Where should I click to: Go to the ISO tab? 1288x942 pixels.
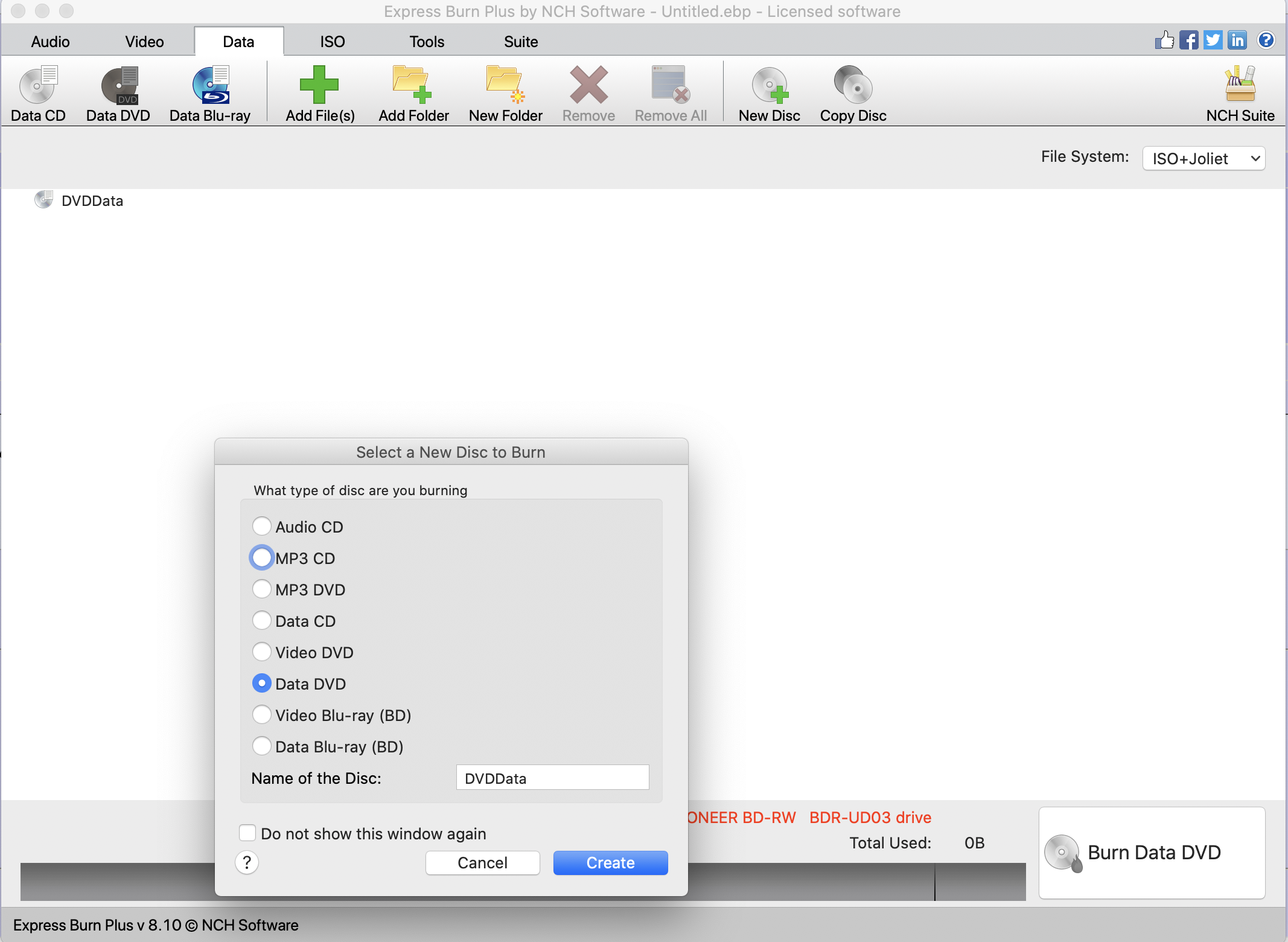click(332, 42)
